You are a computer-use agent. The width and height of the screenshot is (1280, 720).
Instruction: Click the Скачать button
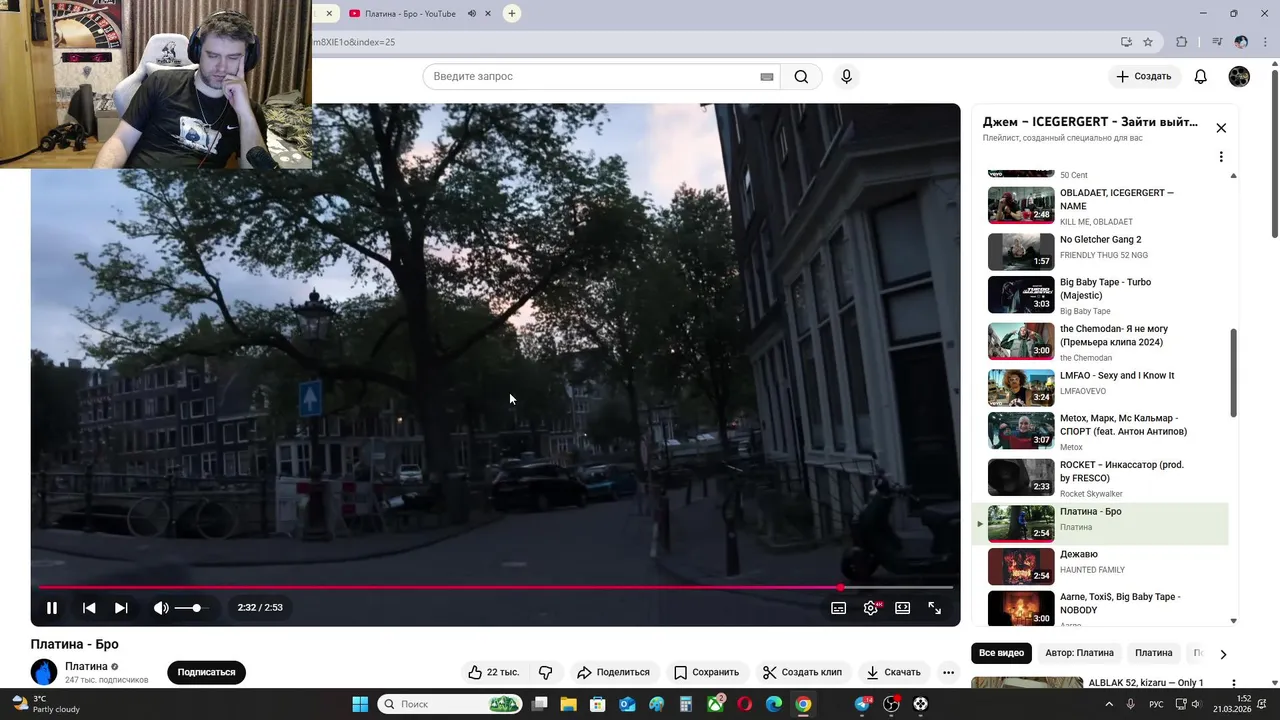click(893, 672)
